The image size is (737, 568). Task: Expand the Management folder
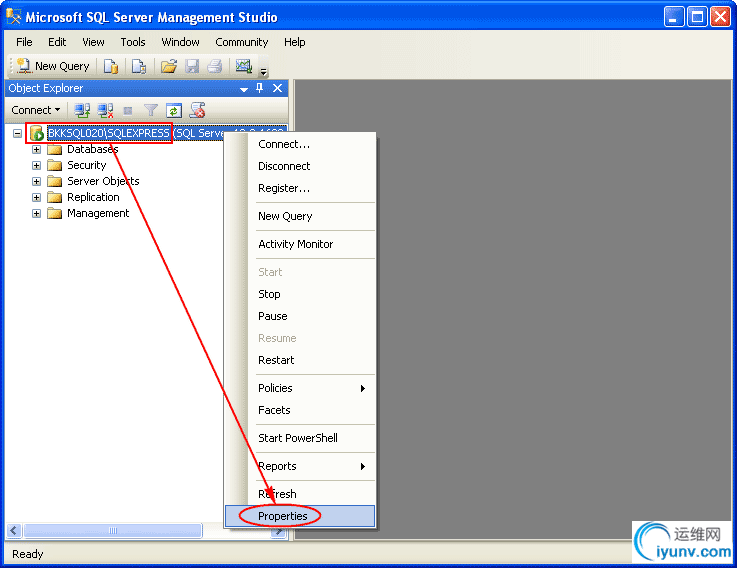pyautogui.click(x=36, y=213)
